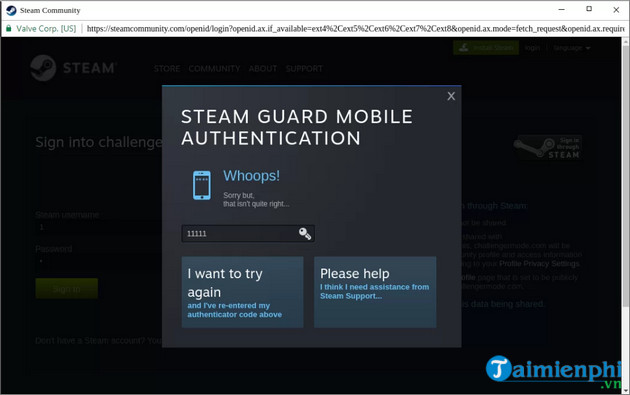630x395 pixels.
Task: Click the 'Whoops!' heading text
Action: pos(252,176)
